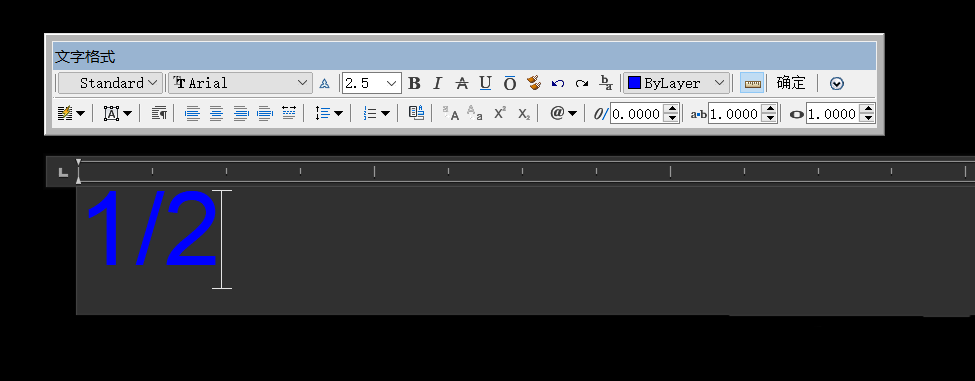This screenshot has width=975, height=381.
Task: Apply subscript formatting
Action: click(x=524, y=114)
